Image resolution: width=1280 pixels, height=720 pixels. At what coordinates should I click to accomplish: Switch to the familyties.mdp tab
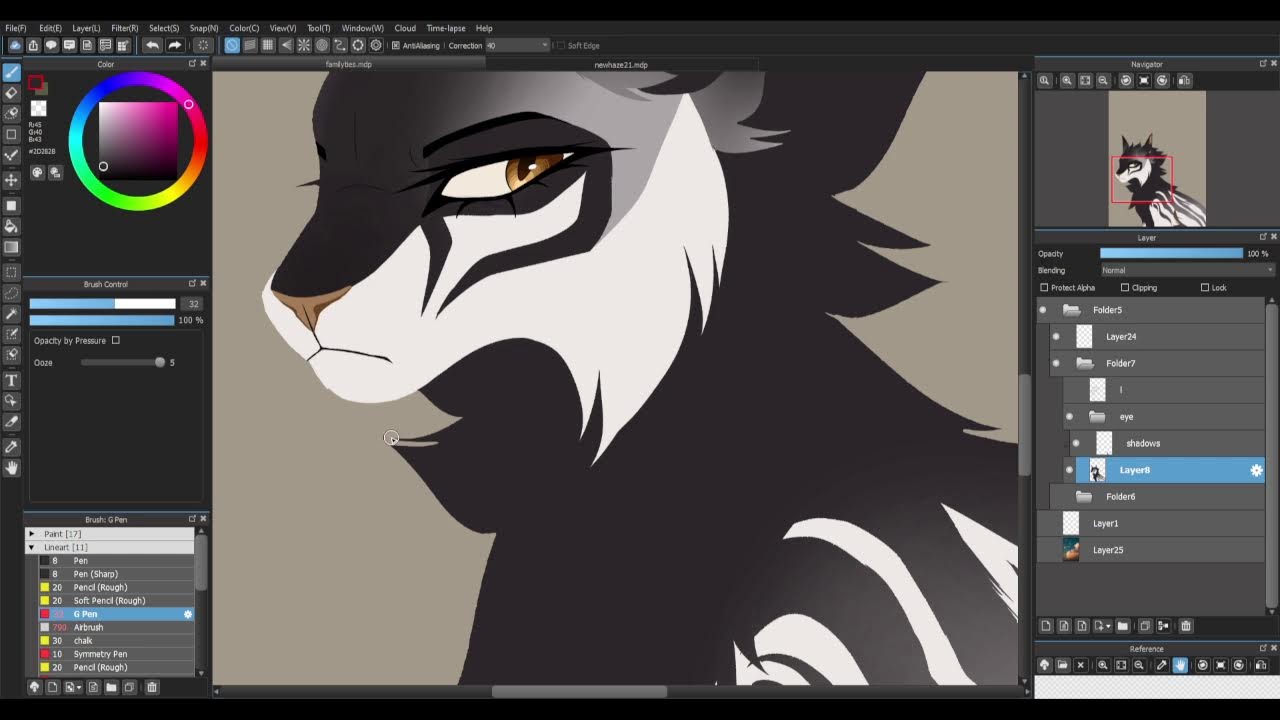(x=349, y=65)
